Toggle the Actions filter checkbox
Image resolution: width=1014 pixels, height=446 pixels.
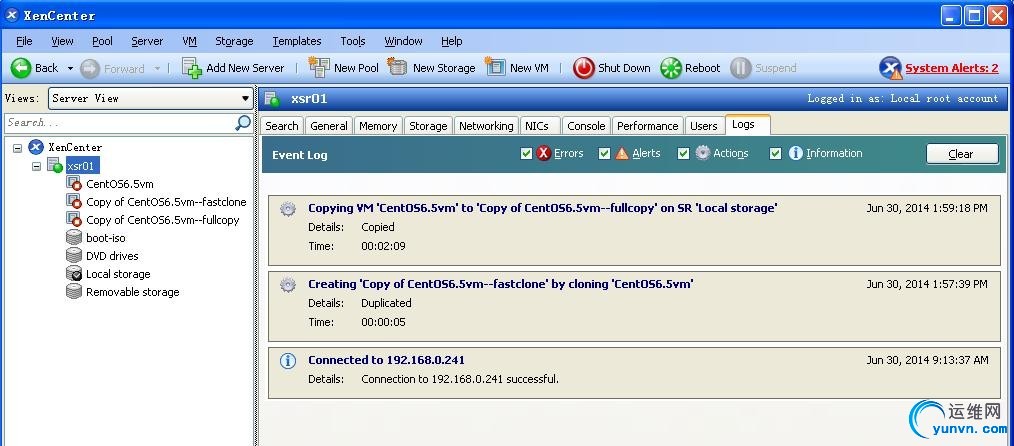684,154
